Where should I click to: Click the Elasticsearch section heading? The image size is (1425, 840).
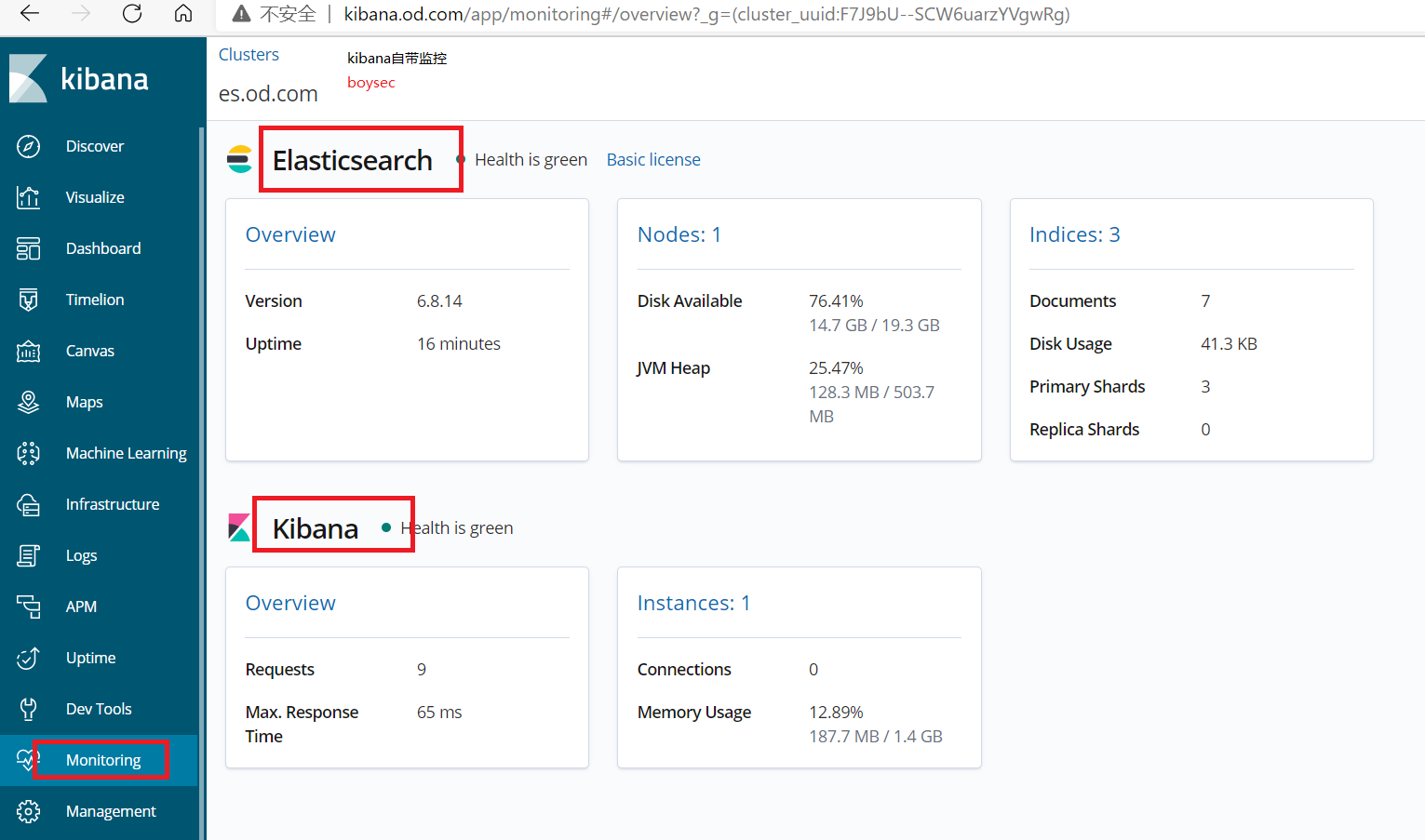tap(353, 160)
